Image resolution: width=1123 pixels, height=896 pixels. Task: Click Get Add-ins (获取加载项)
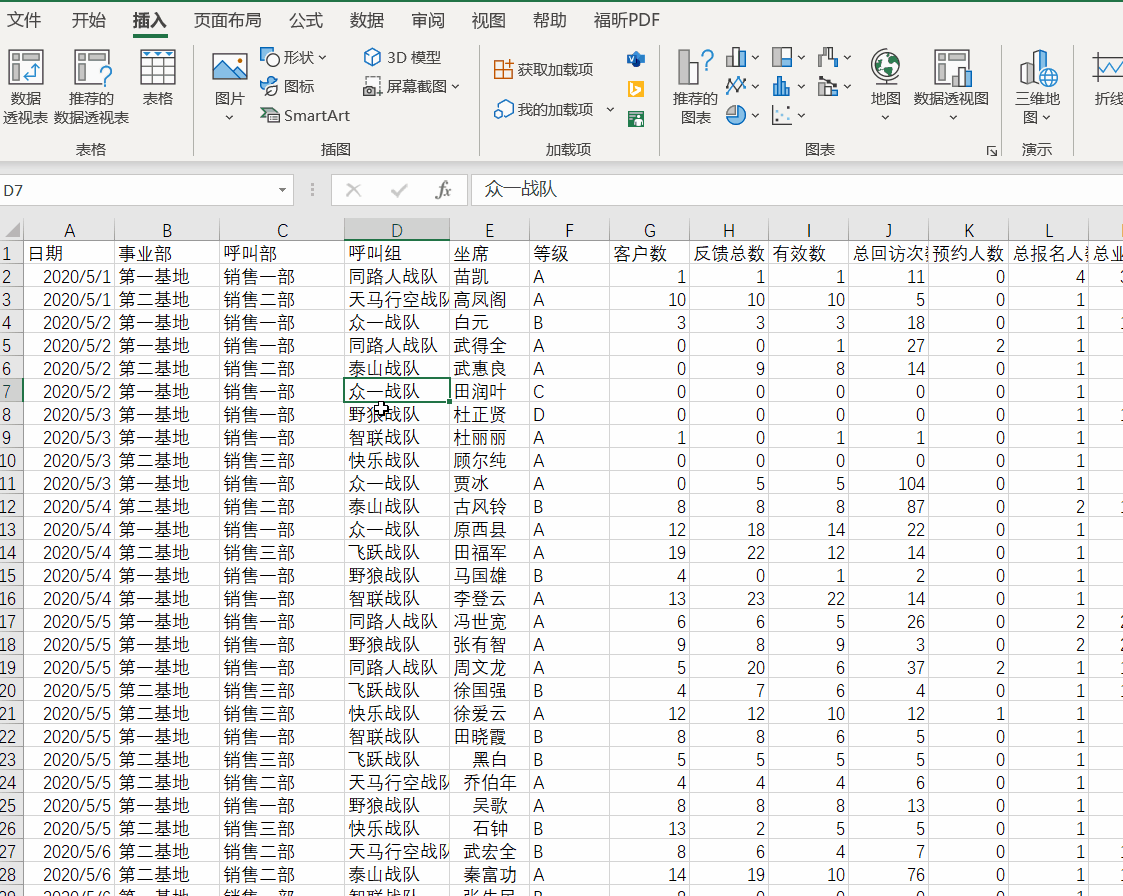[544, 69]
